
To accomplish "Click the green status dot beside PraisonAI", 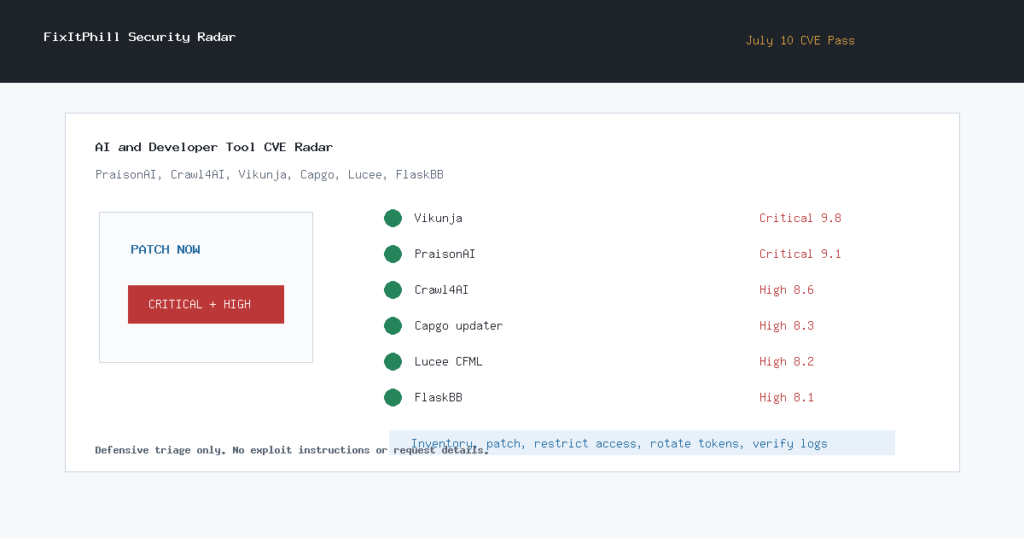I will pos(392,254).
